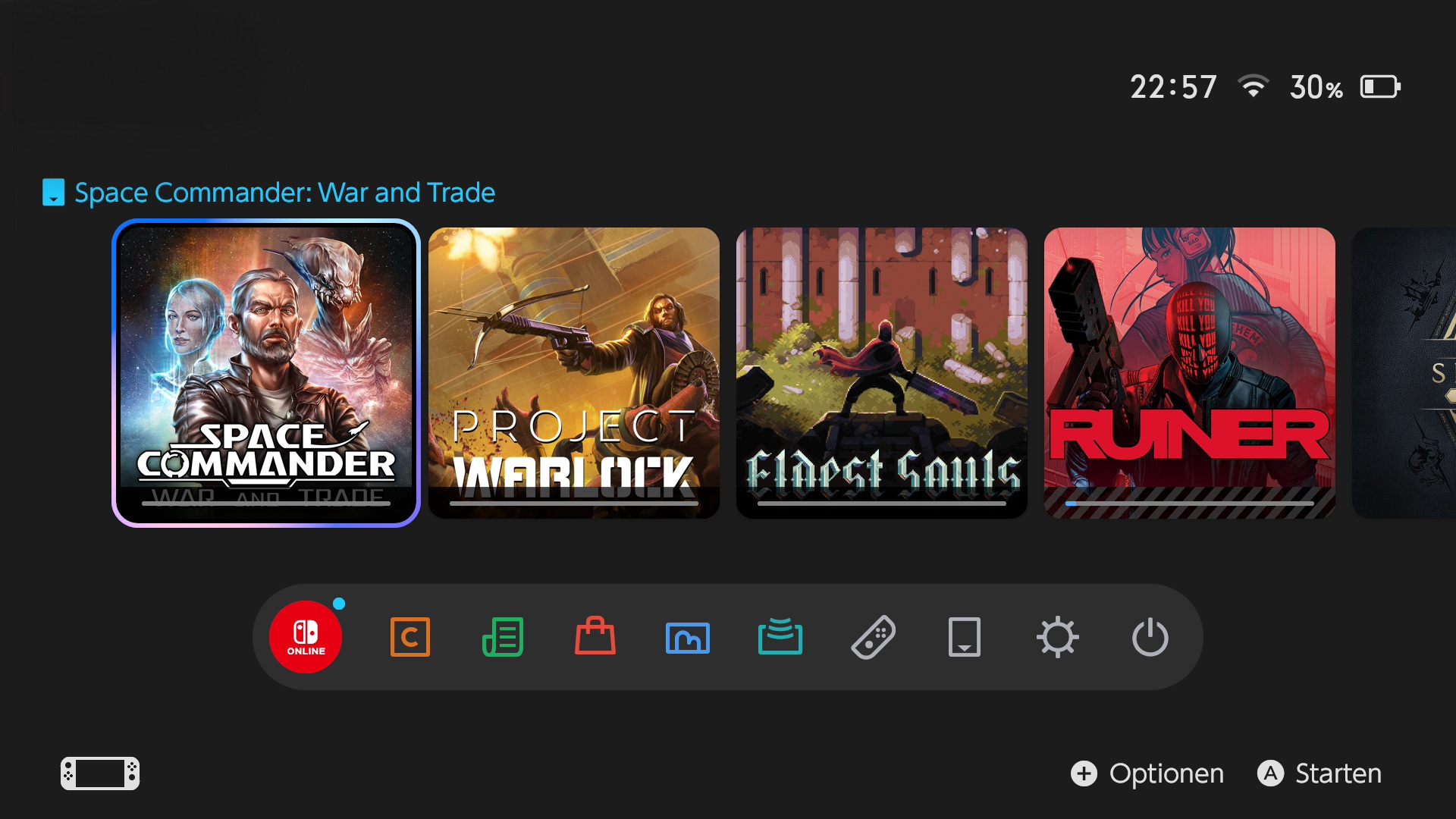Viewport: 1456px width, 819px height.
Task: Click the battery indicator icon
Action: (x=1380, y=86)
